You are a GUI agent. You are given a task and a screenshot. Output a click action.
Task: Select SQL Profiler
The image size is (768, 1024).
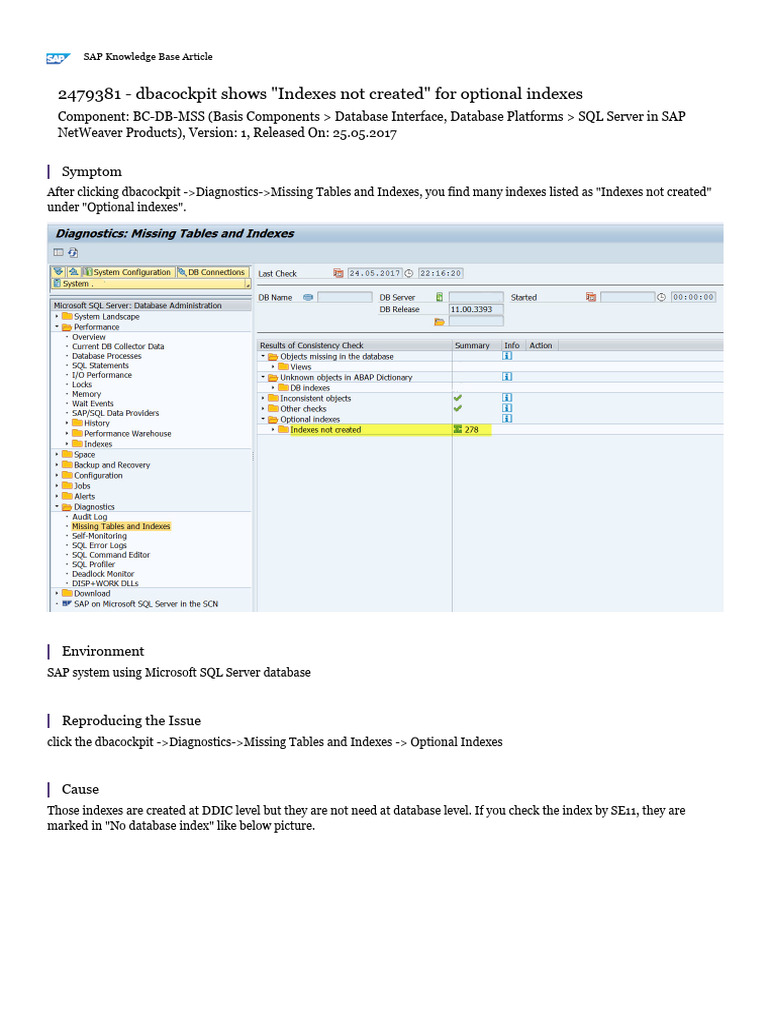point(93,564)
